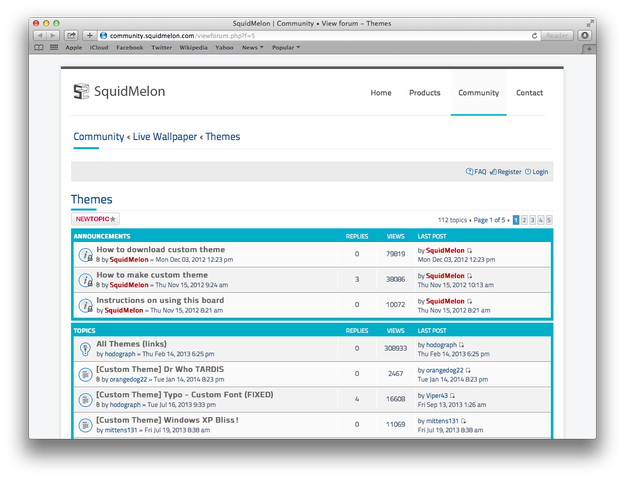Open '[Custom Theme] Typo - Custom Font (FIXED)' topic
Image resolution: width=625 pixels, height=479 pixels.
pos(185,395)
